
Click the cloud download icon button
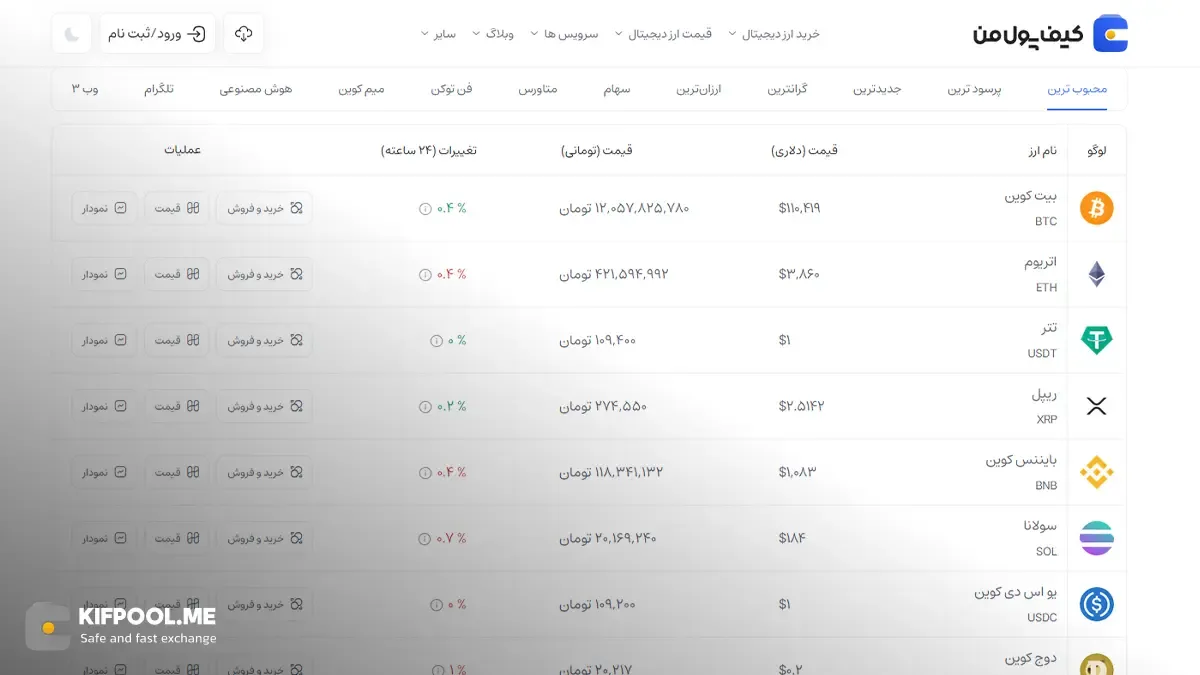(x=243, y=34)
